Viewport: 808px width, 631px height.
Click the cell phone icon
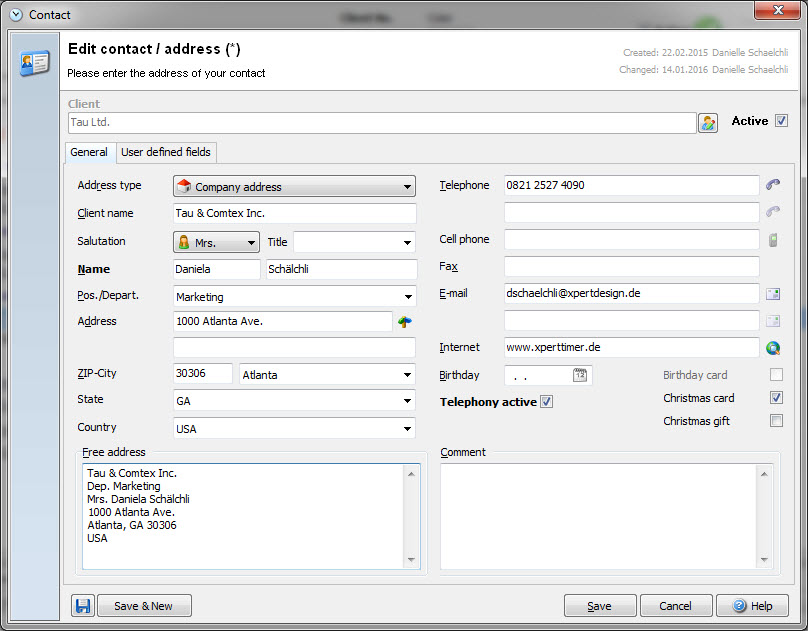773,240
